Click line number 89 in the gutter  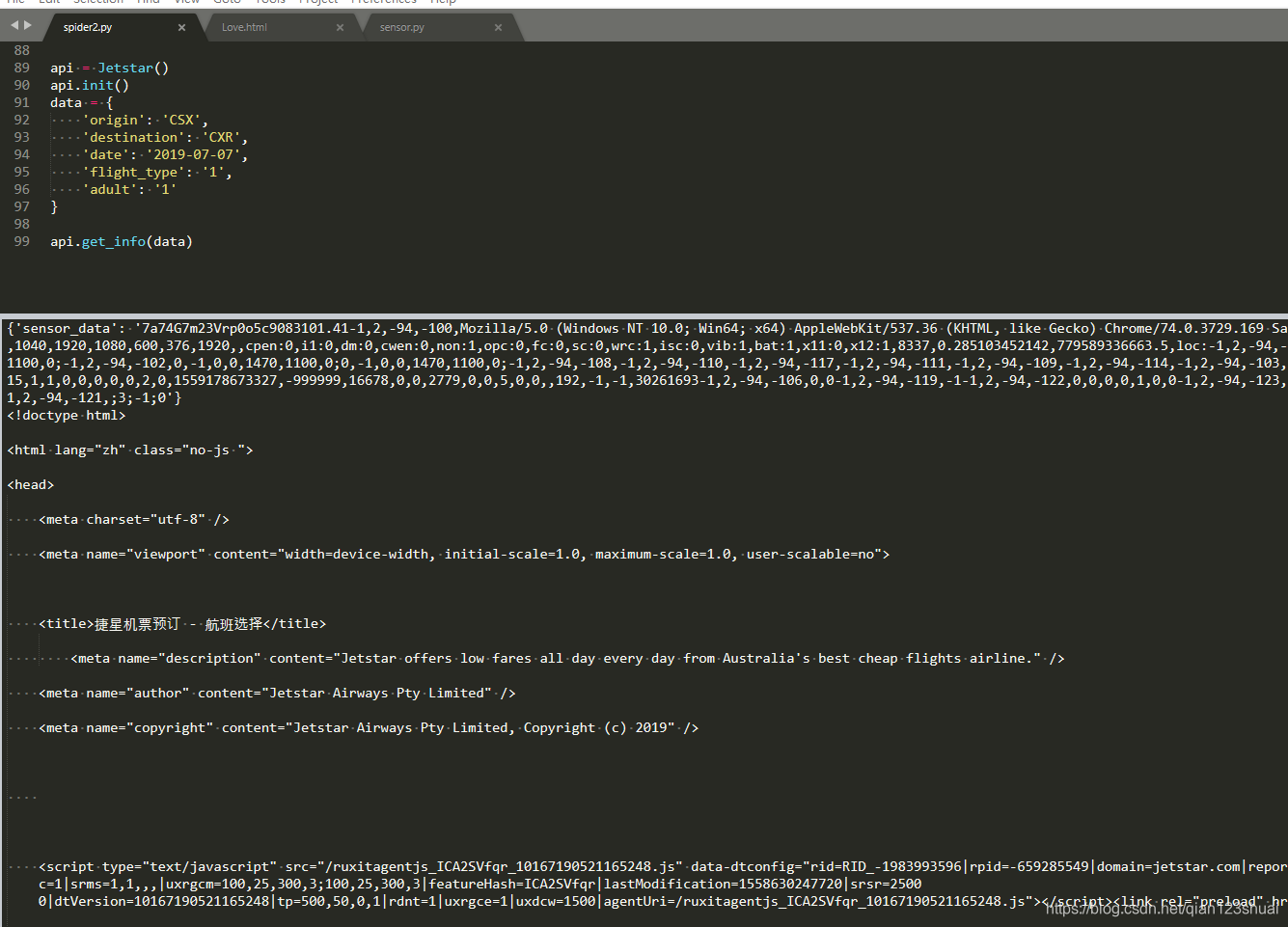[x=21, y=68]
